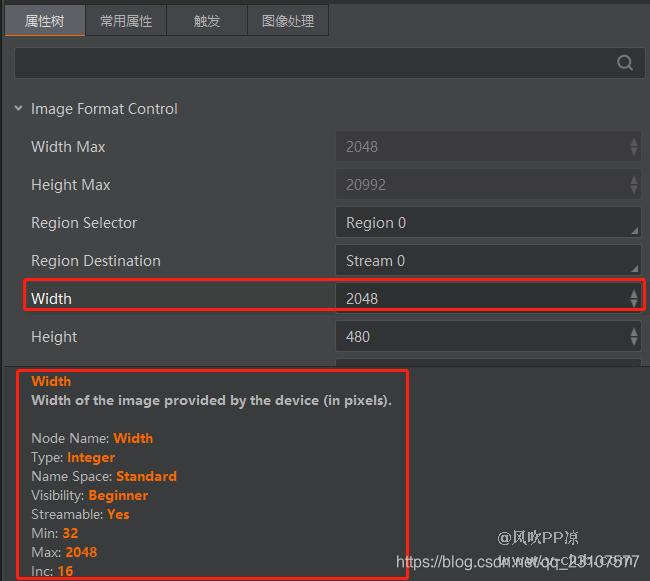The width and height of the screenshot is (650, 581).
Task: Adjust the Width spinner arrows
Action: coord(633,299)
